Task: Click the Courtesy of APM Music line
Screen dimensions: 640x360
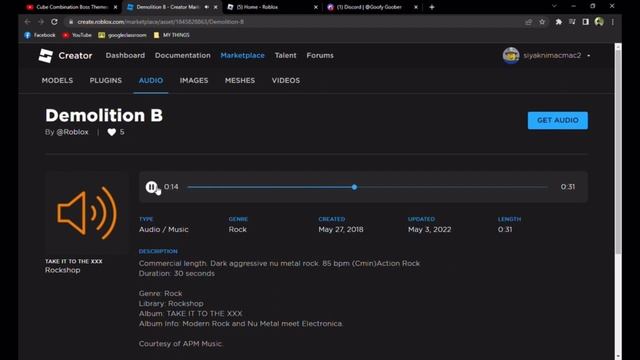Action: coord(180,344)
